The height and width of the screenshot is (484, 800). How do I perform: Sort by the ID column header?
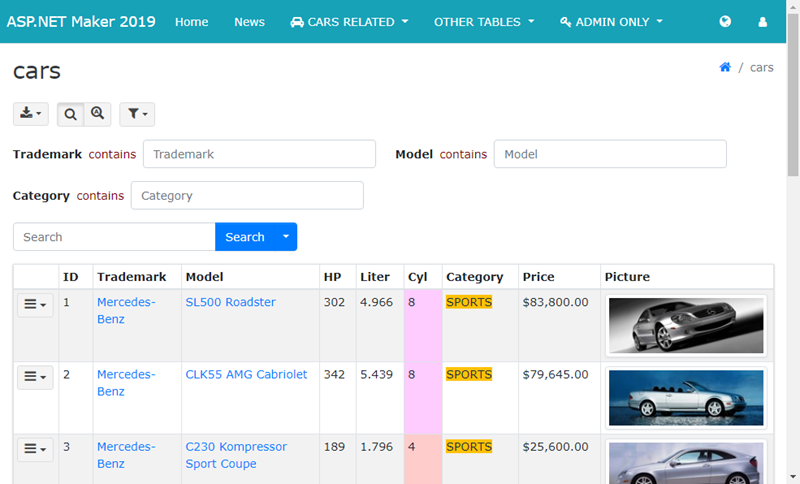point(70,276)
